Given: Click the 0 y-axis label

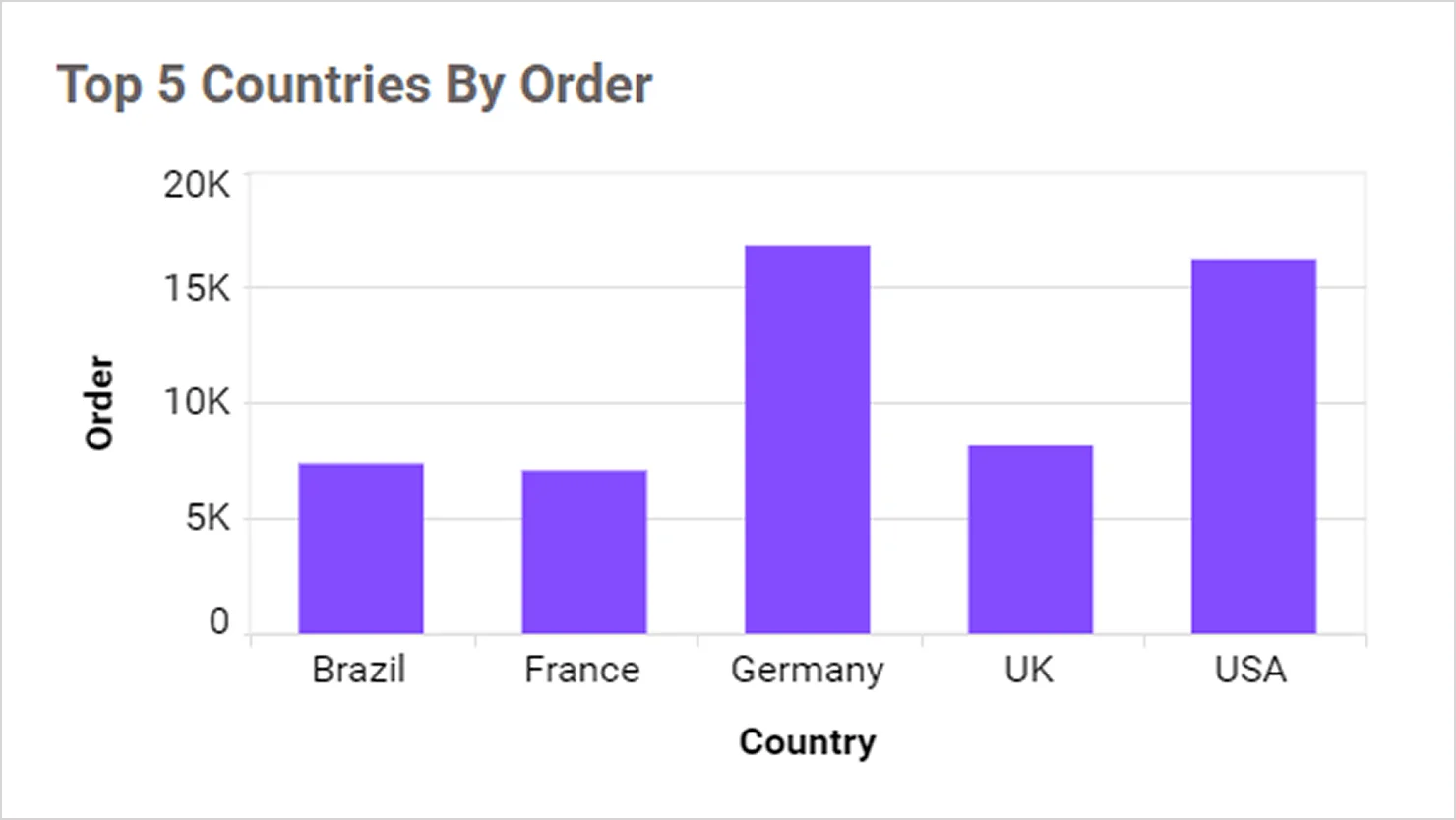Looking at the screenshot, I should pos(219,621).
